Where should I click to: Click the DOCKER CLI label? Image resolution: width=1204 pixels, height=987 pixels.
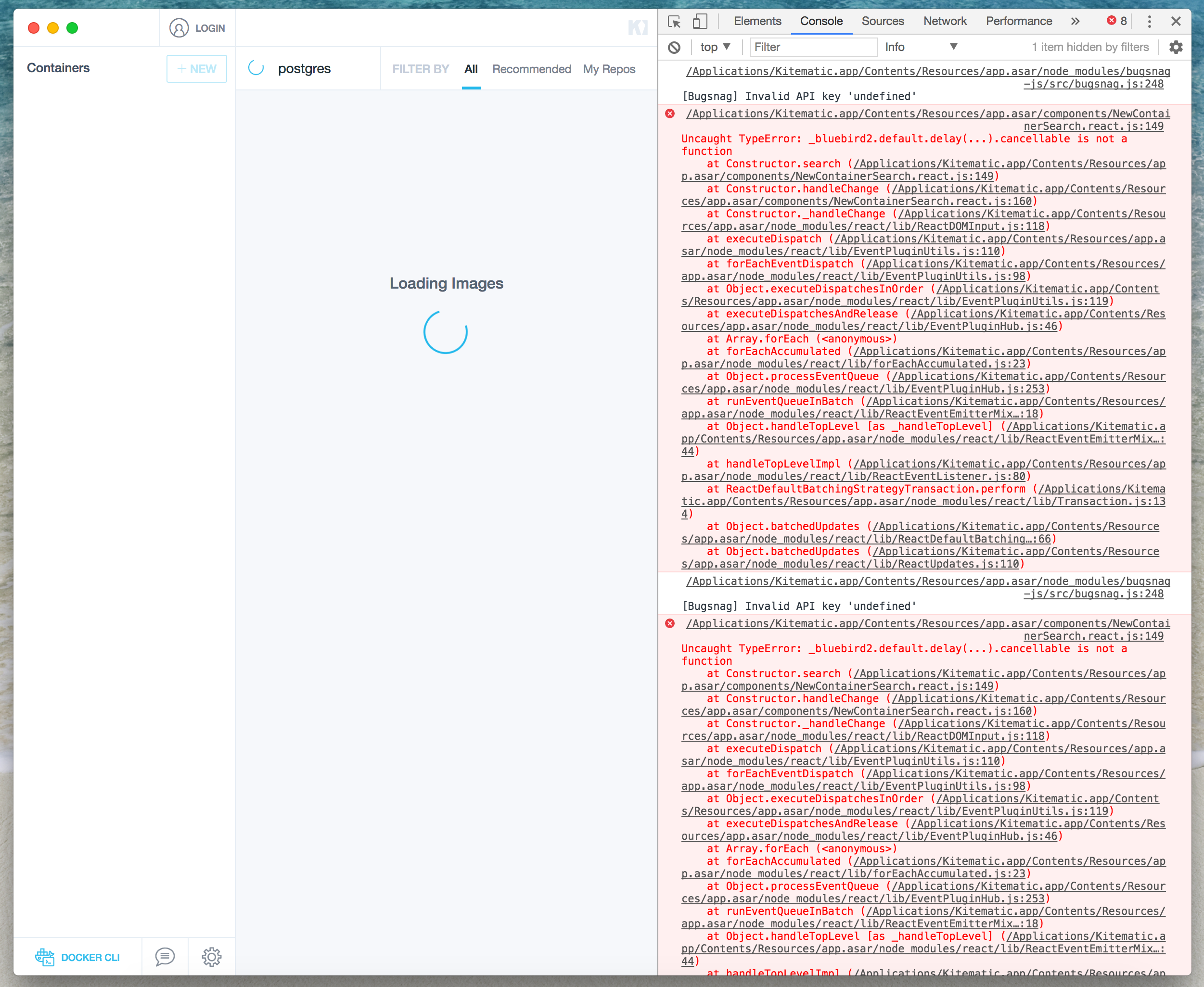pyautogui.click(x=90, y=958)
